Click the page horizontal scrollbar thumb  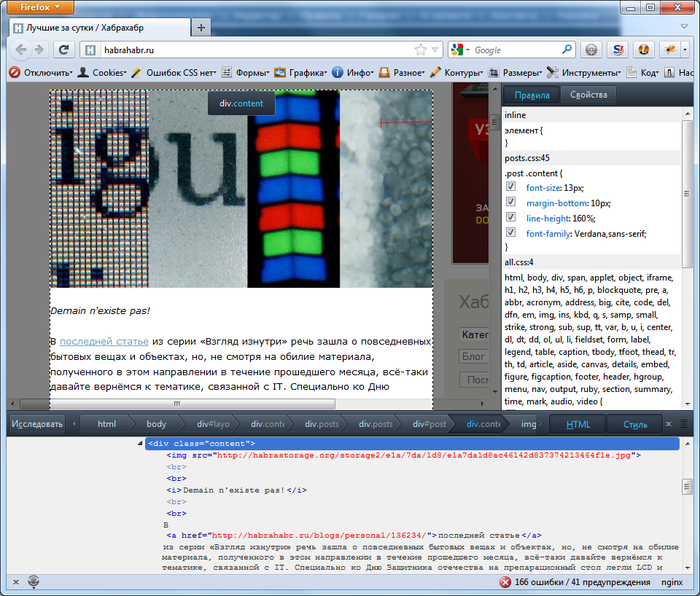click(x=178, y=404)
